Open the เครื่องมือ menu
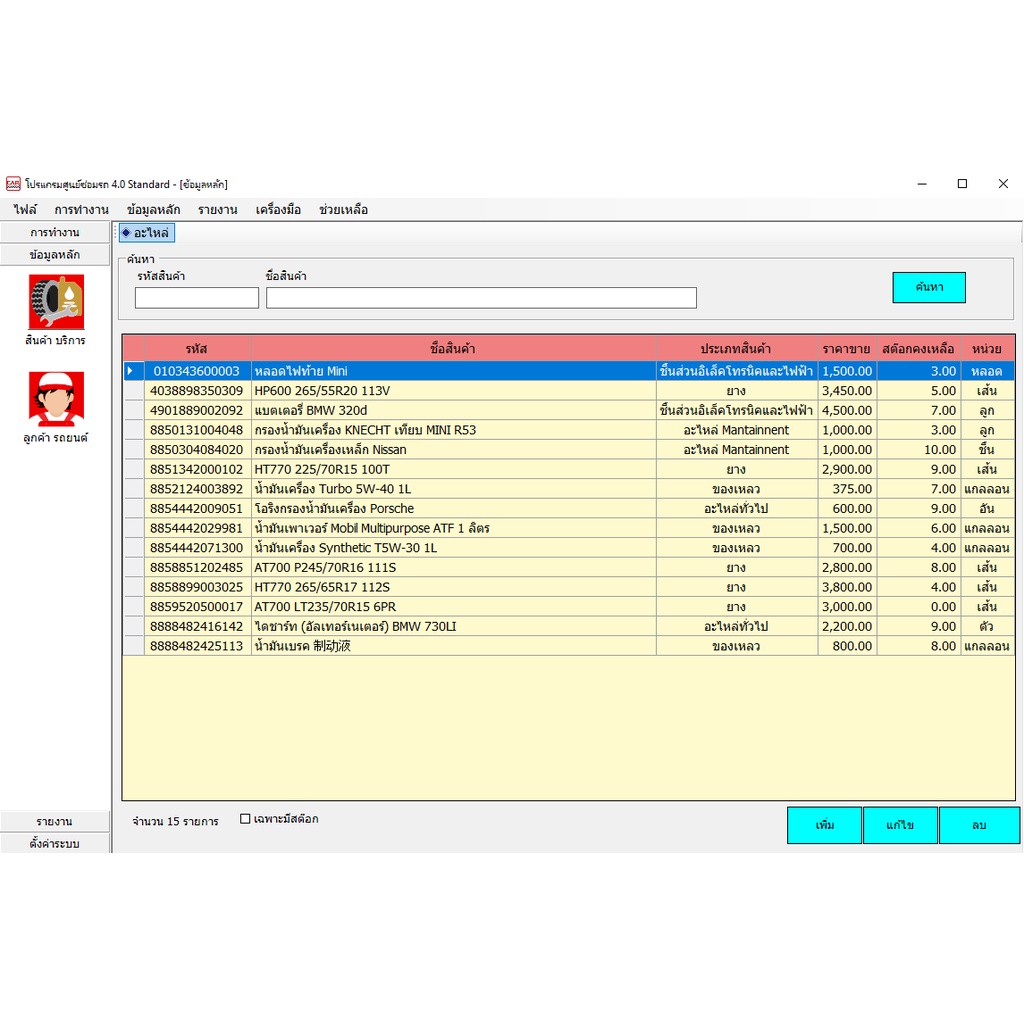Screen dimensions: 1024x1024 [x=278, y=210]
